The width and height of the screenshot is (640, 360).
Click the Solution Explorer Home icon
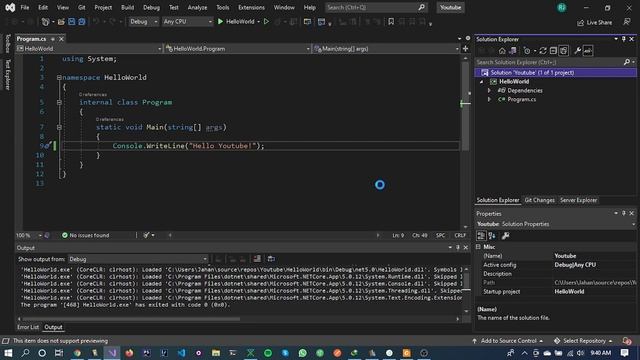tap(502, 51)
